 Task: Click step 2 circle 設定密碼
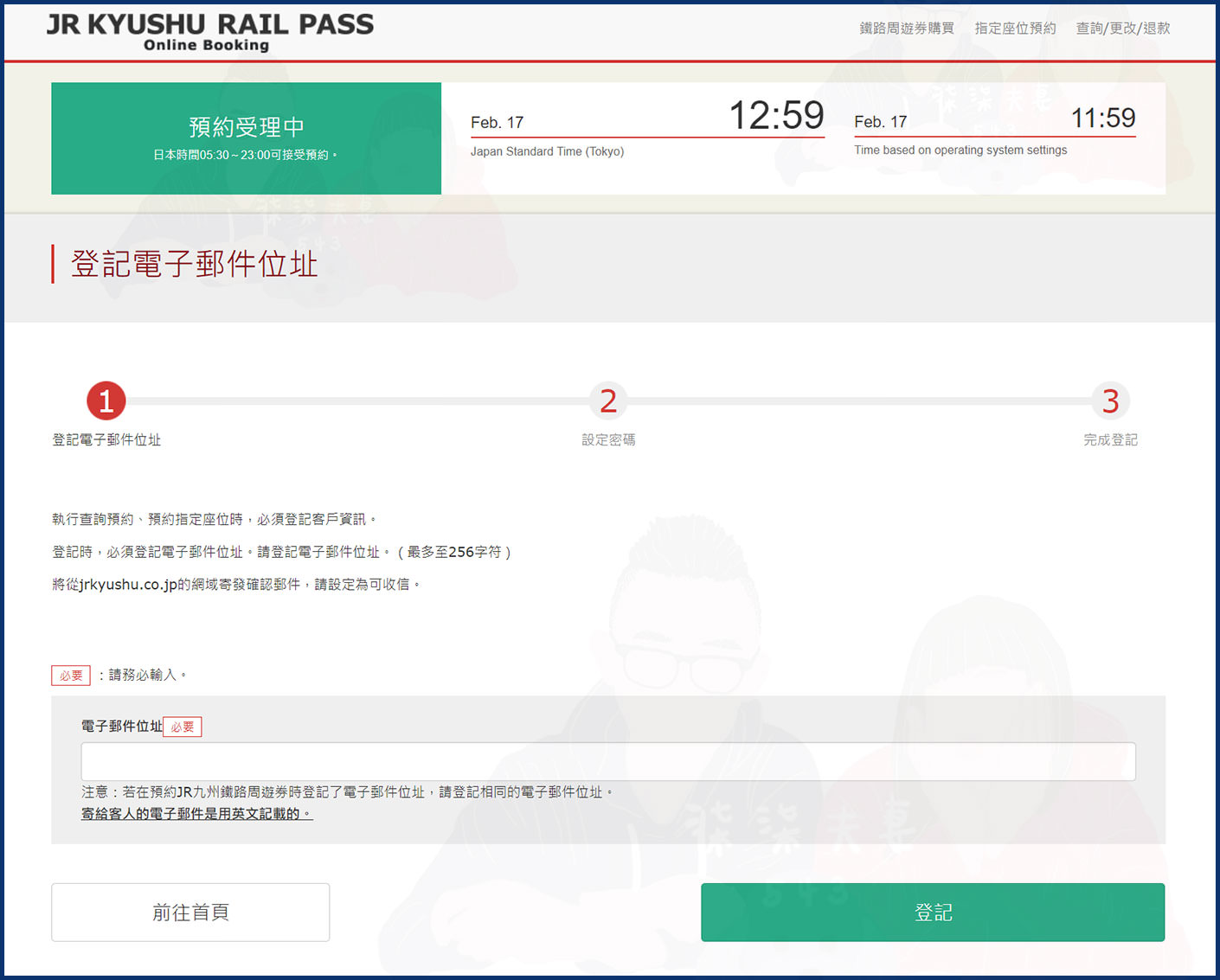click(608, 400)
